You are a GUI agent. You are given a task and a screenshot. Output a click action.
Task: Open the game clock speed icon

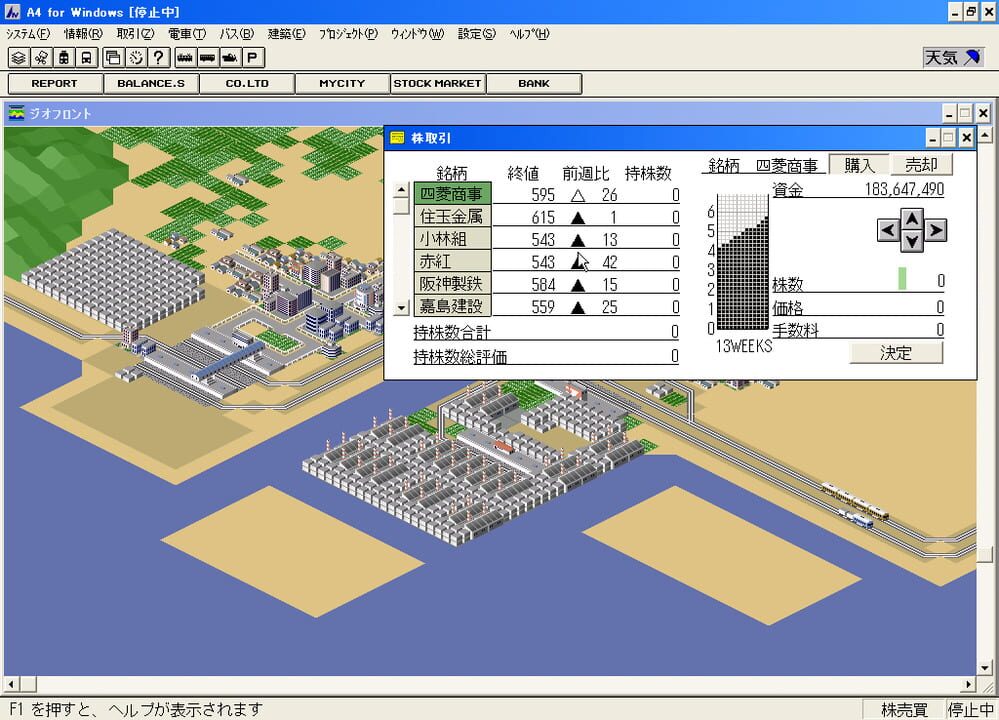click(x=135, y=57)
